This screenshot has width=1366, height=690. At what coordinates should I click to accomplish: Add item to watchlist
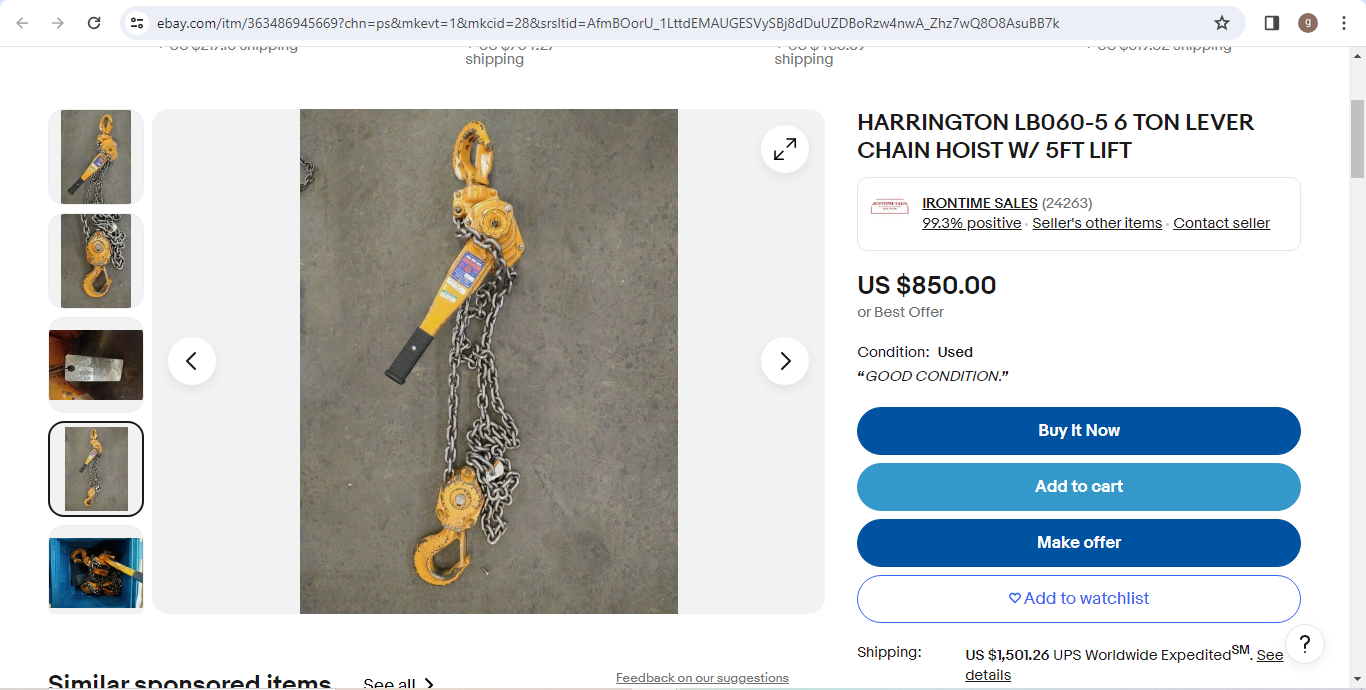tap(1079, 599)
